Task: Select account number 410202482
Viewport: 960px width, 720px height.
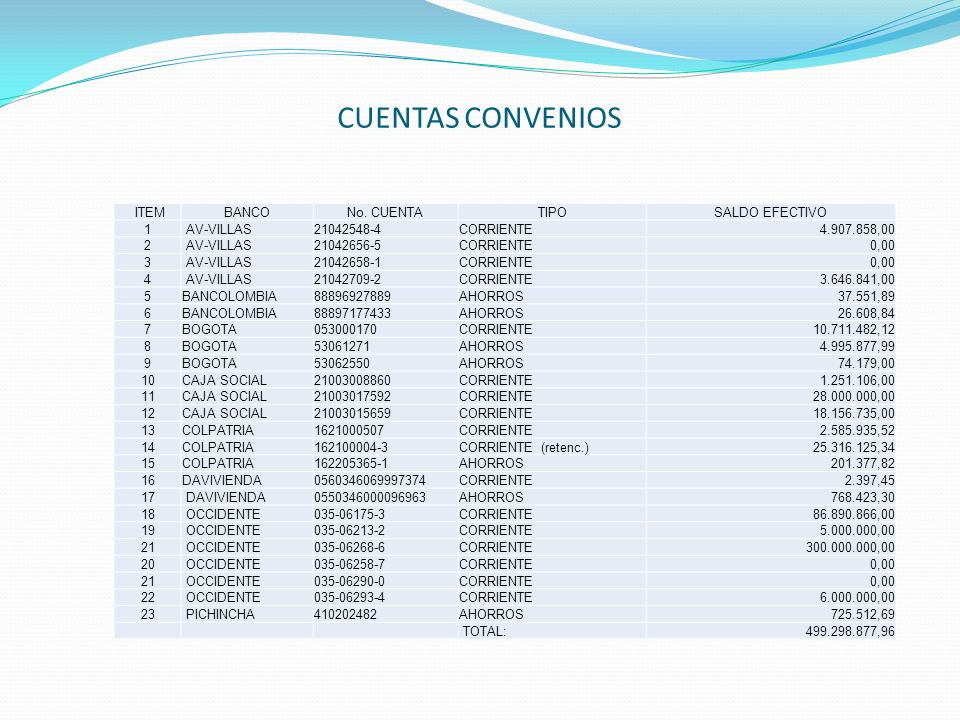Action: [345, 614]
